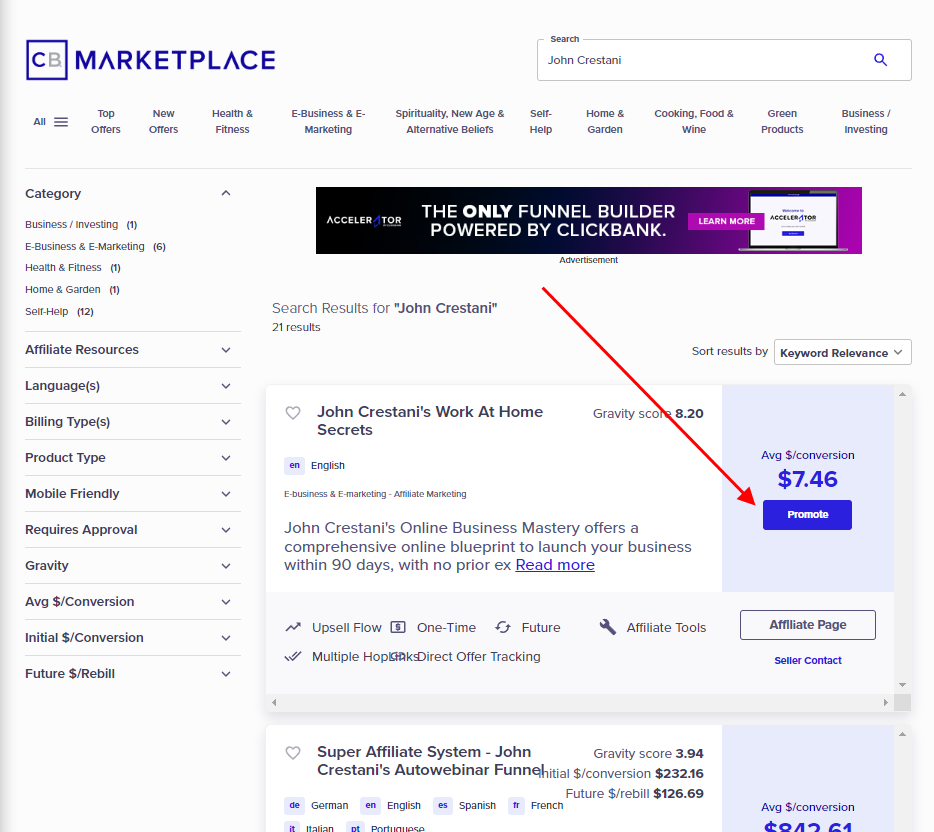
Task: Click the $7.46 average conversion value
Action: [807, 479]
